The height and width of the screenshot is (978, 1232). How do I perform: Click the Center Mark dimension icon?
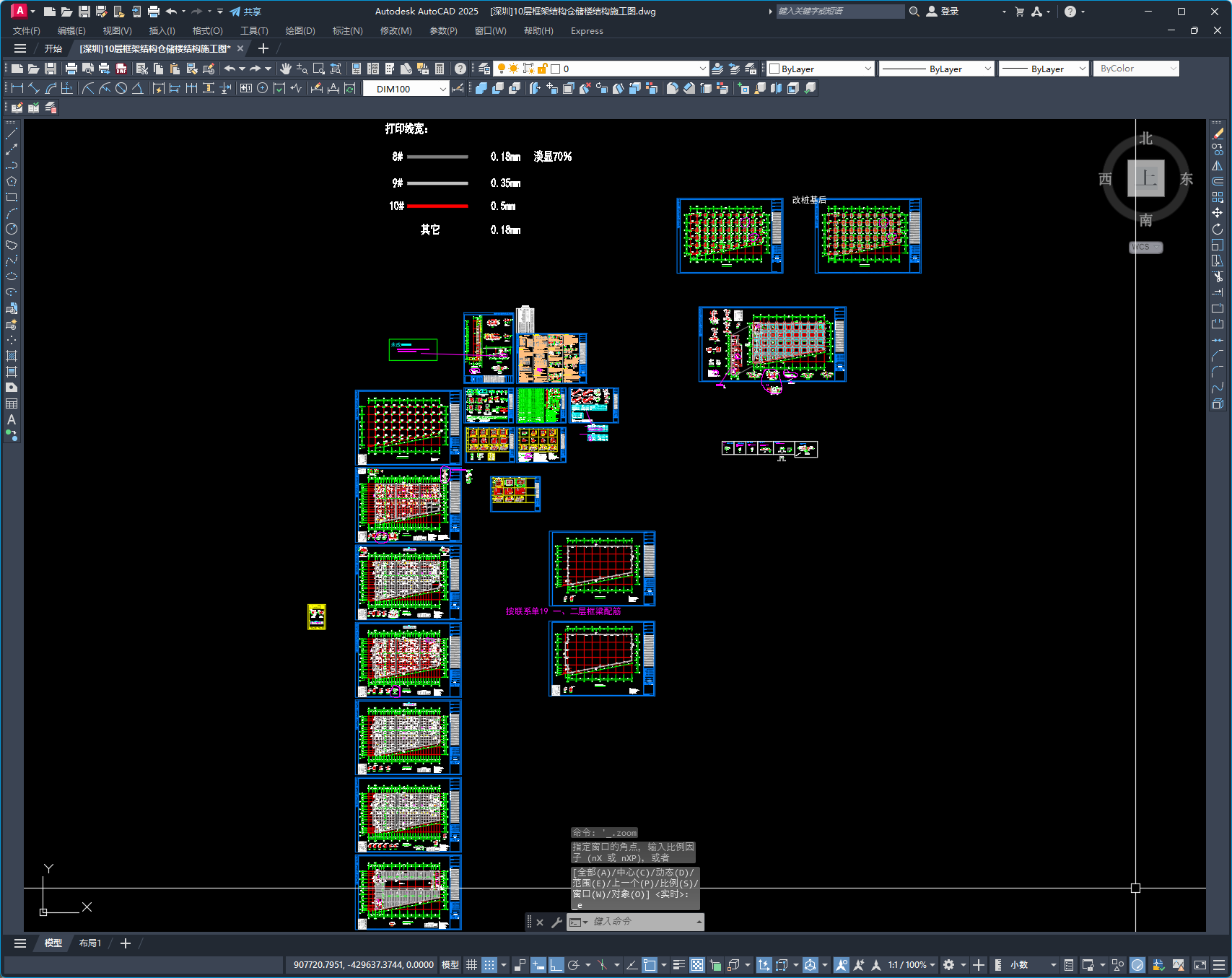[263, 88]
